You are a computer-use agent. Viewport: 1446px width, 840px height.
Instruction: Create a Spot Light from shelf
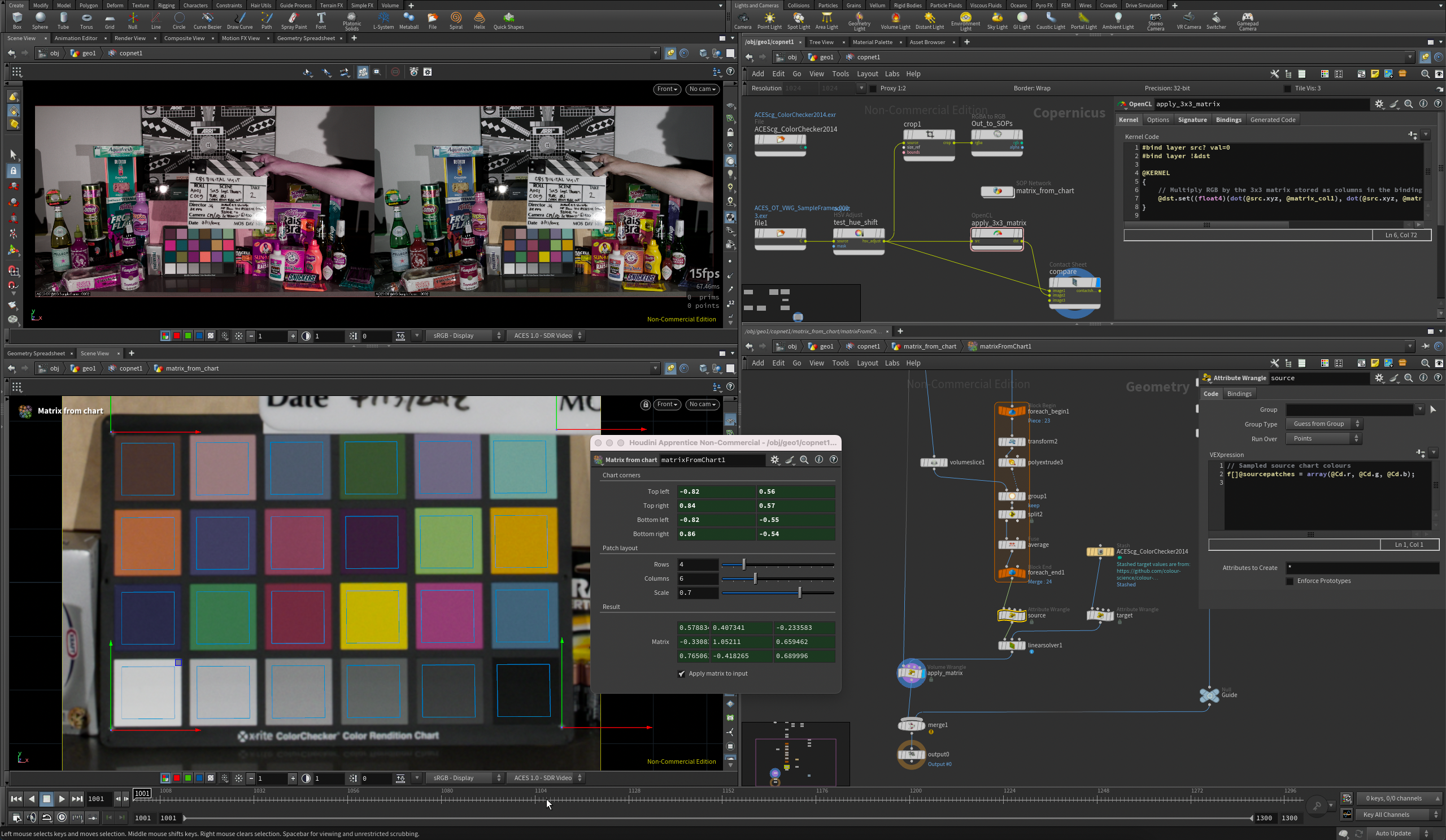(x=798, y=20)
